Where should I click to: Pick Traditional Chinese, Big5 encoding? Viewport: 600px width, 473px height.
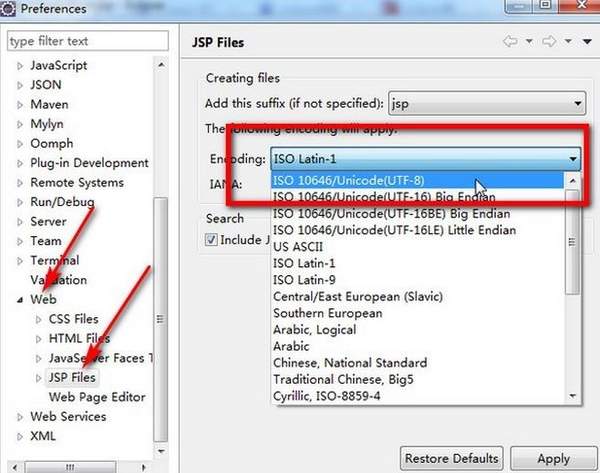point(343,379)
